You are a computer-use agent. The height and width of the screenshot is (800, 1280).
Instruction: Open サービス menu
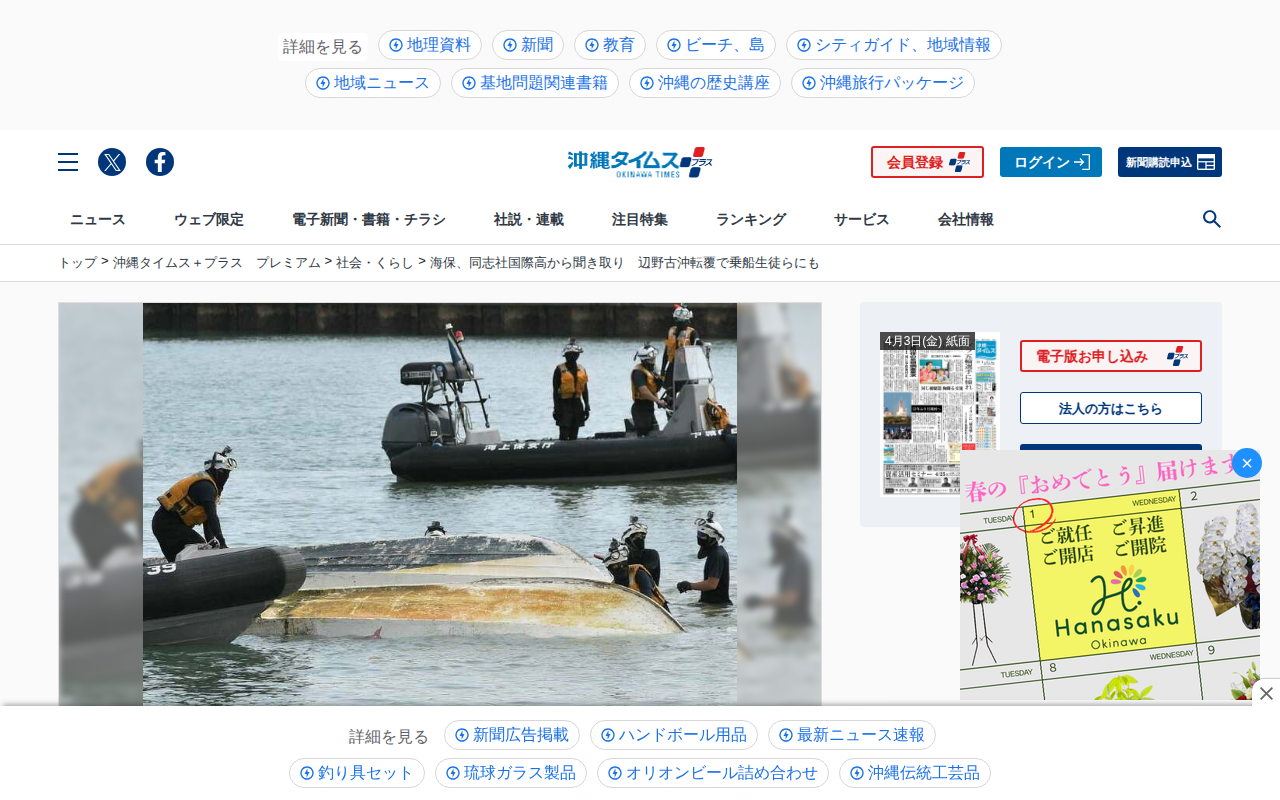862,219
